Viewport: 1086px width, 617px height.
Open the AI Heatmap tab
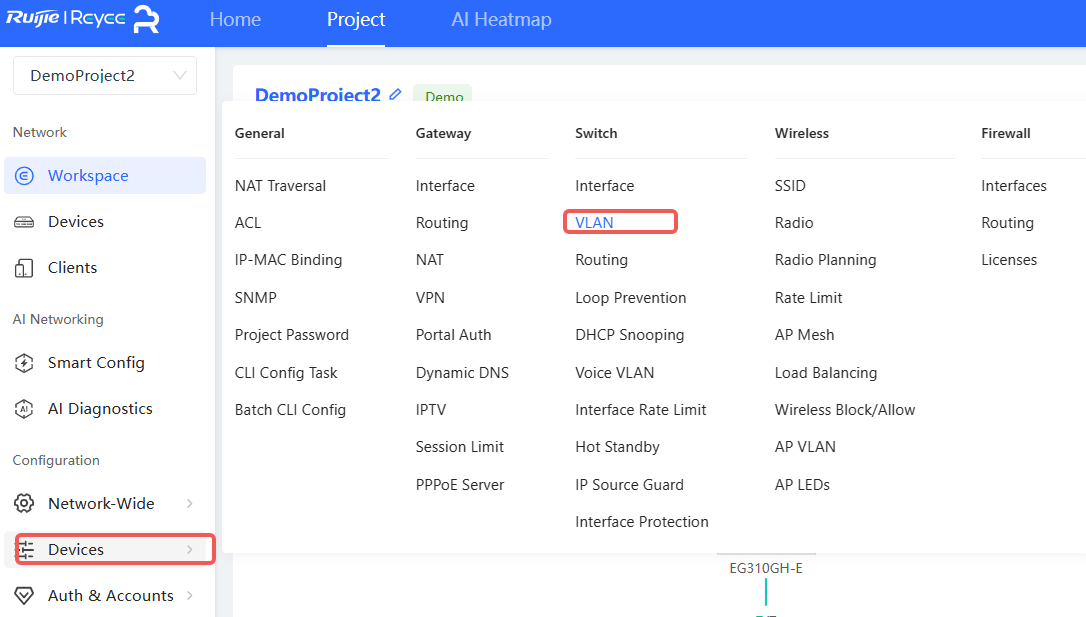pos(501,20)
